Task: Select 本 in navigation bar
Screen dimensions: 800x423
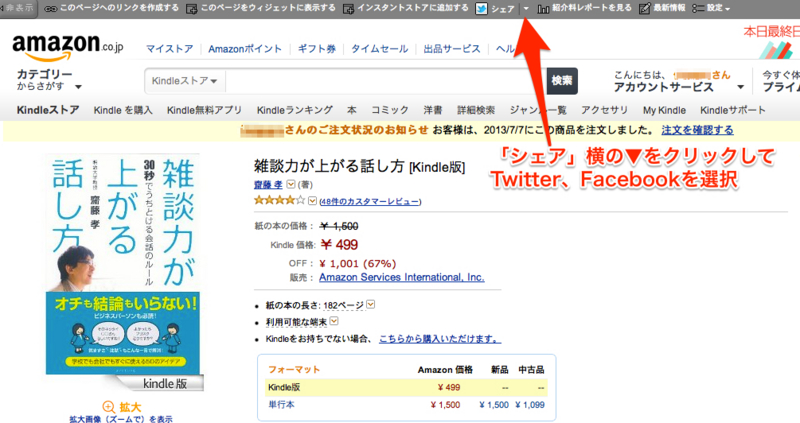Action: [x=352, y=110]
